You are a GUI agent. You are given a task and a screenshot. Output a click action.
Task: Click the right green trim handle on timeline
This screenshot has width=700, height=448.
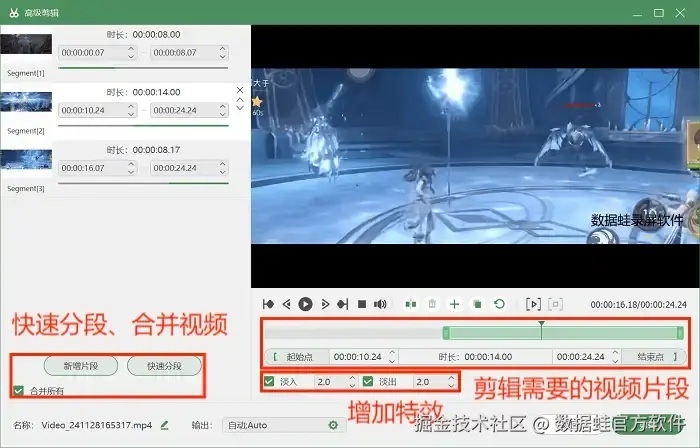[x=680, y=333]
